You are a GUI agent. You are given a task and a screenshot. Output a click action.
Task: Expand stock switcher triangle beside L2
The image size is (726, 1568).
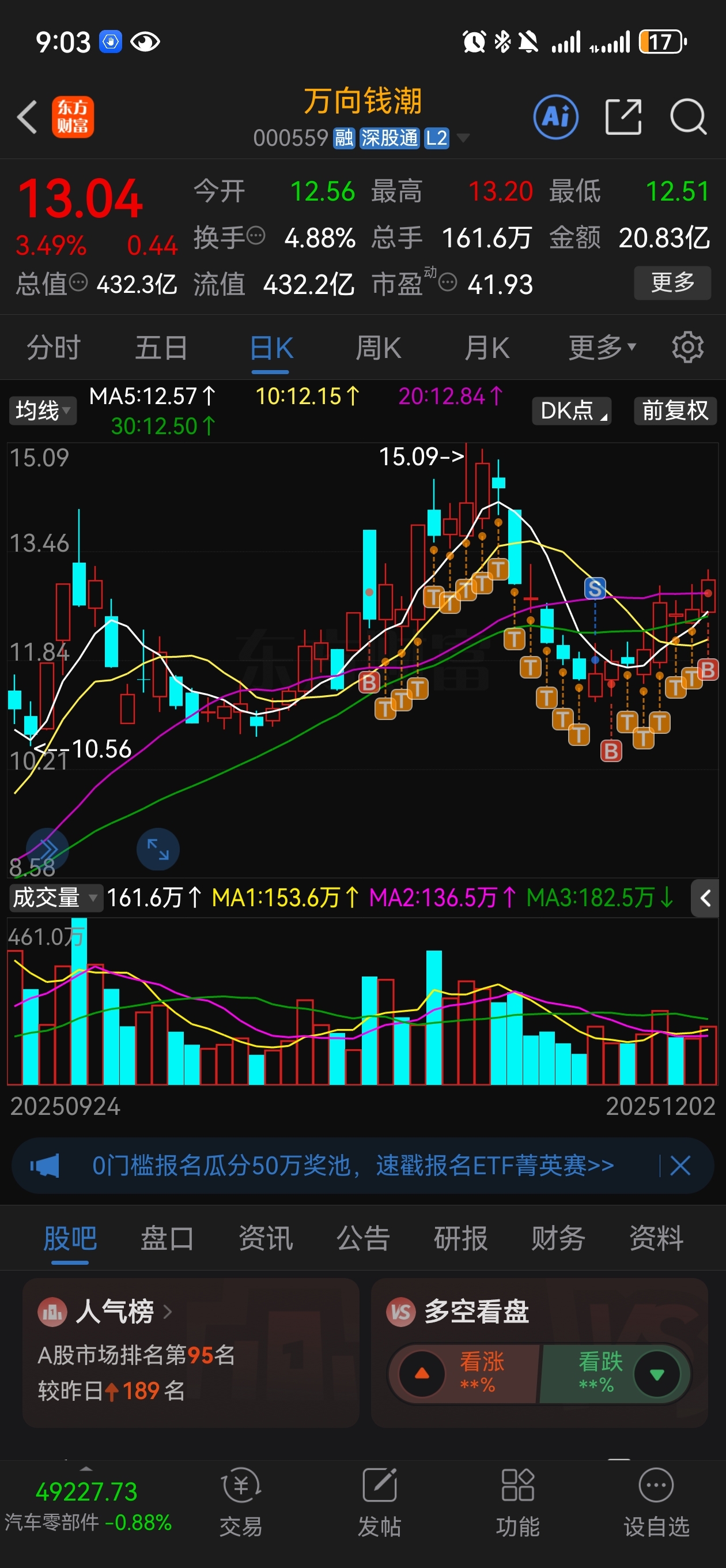point(463,139)
